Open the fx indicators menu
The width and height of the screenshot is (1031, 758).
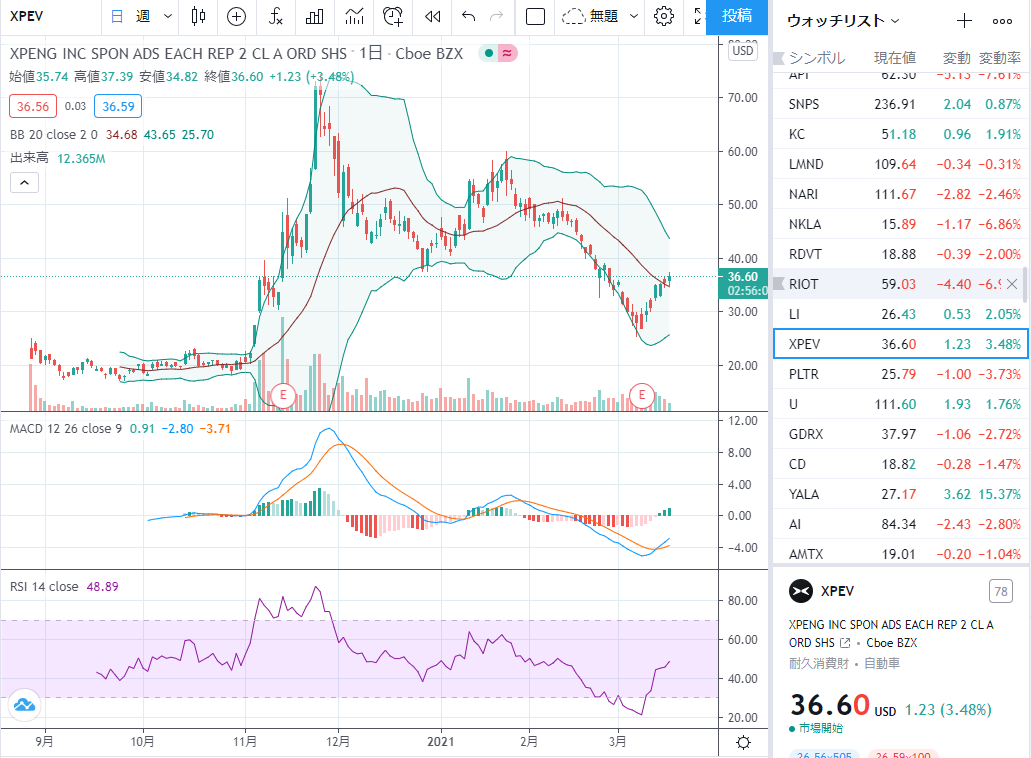click(x=276, y=16)
